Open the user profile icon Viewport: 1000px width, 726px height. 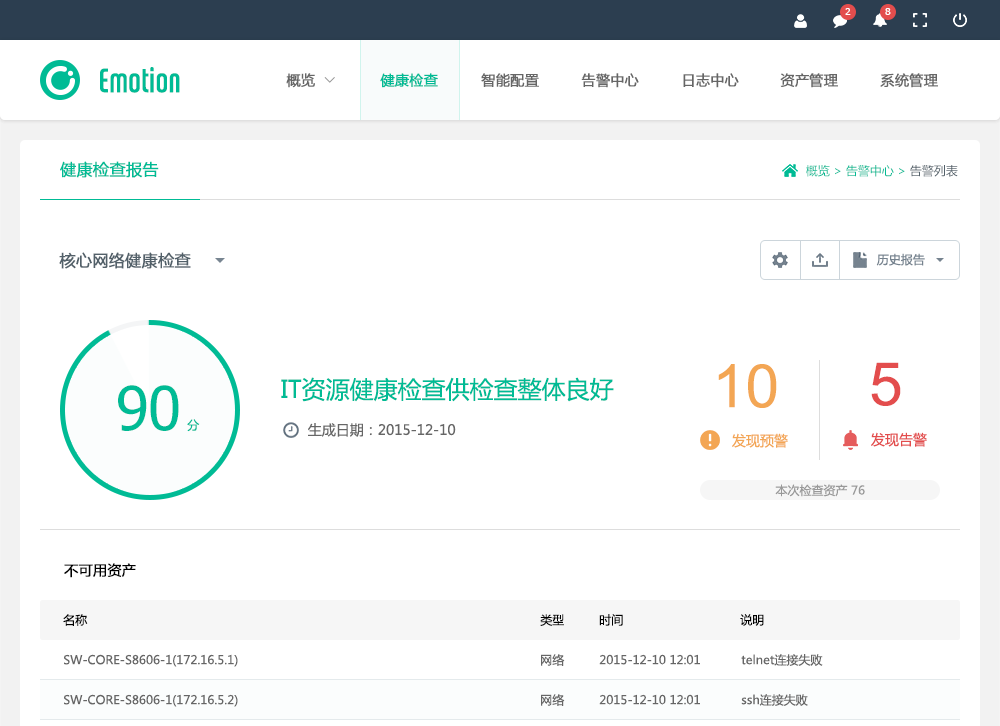[x=800, y=21]
